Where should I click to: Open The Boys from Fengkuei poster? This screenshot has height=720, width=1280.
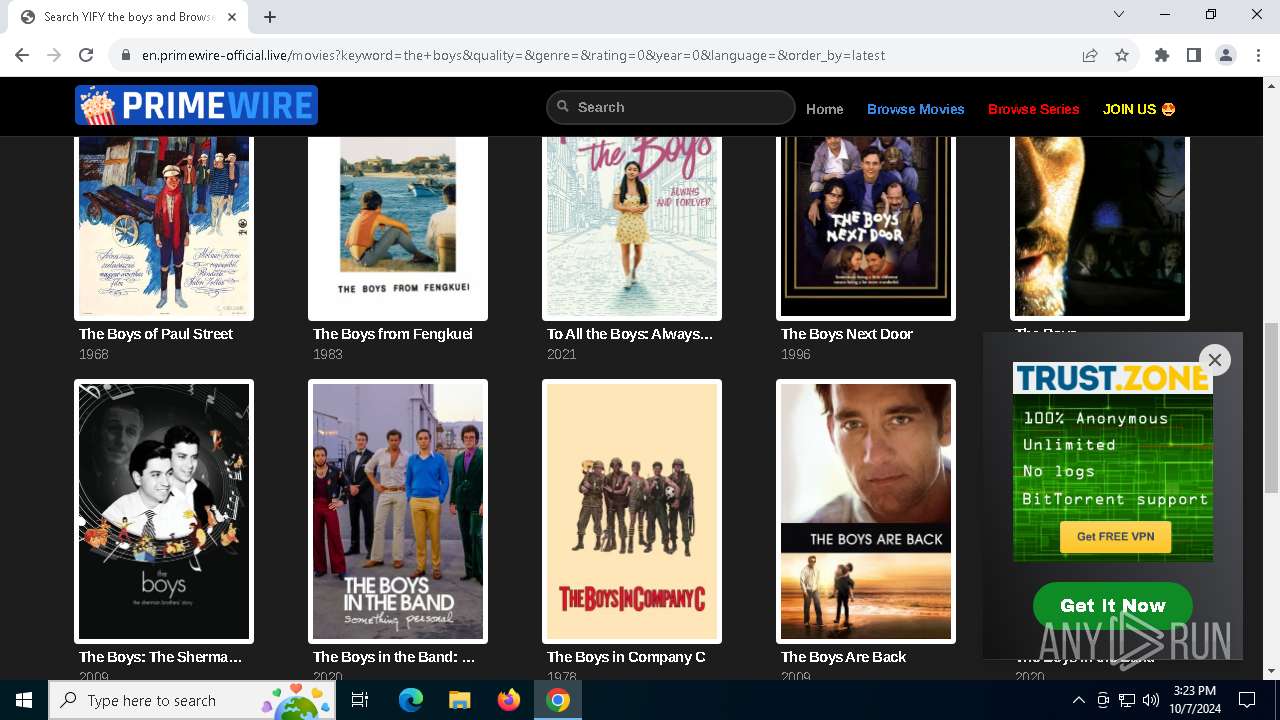398,228
